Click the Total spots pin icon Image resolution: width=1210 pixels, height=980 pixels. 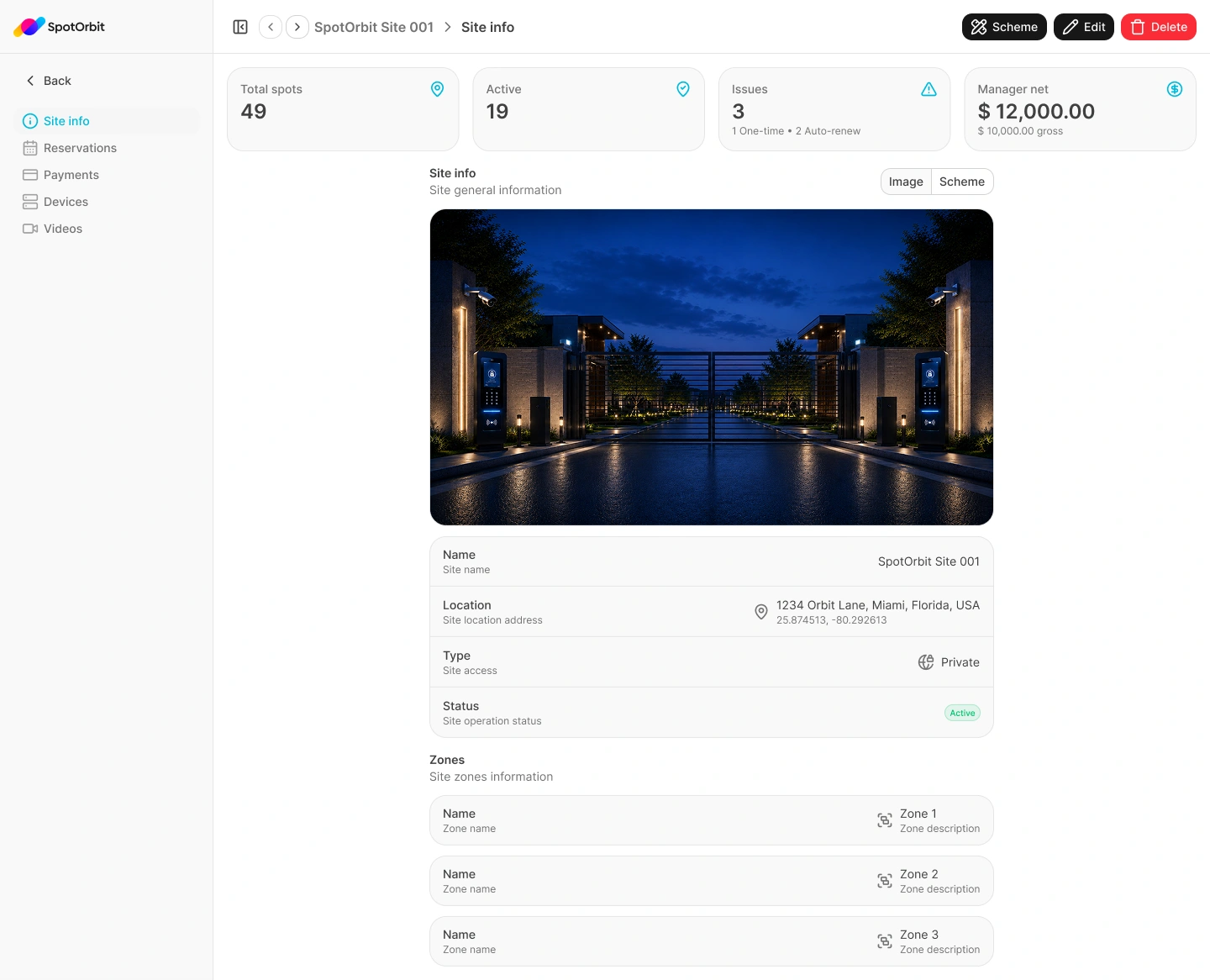tap(438, 89)
